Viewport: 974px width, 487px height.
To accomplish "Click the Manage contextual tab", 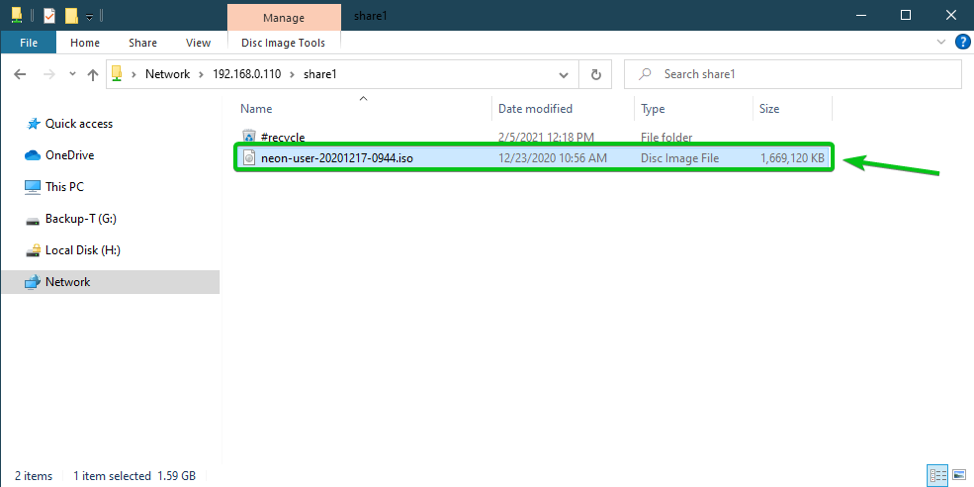I will 283,17.
